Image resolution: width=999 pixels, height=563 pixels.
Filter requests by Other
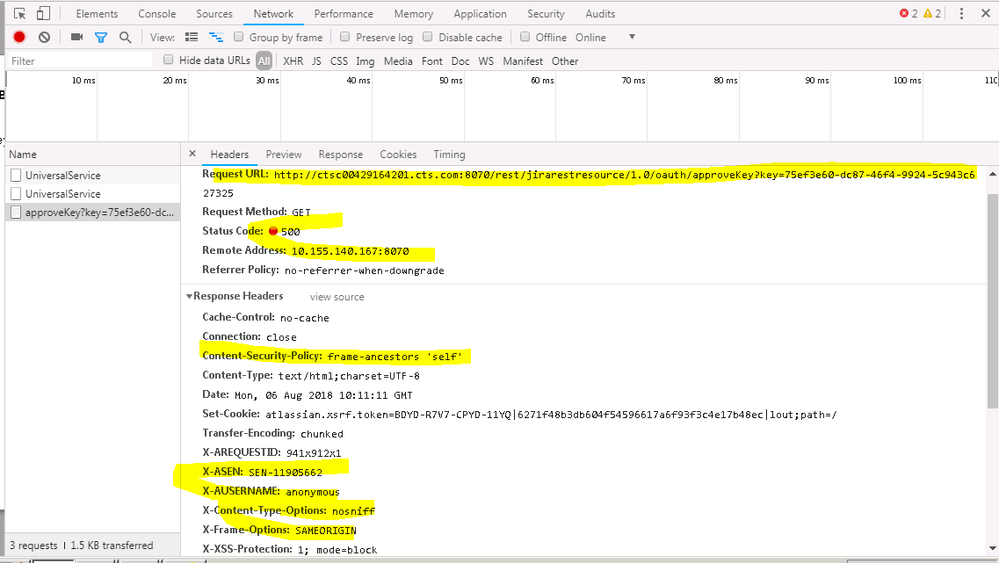click(565, 61)
